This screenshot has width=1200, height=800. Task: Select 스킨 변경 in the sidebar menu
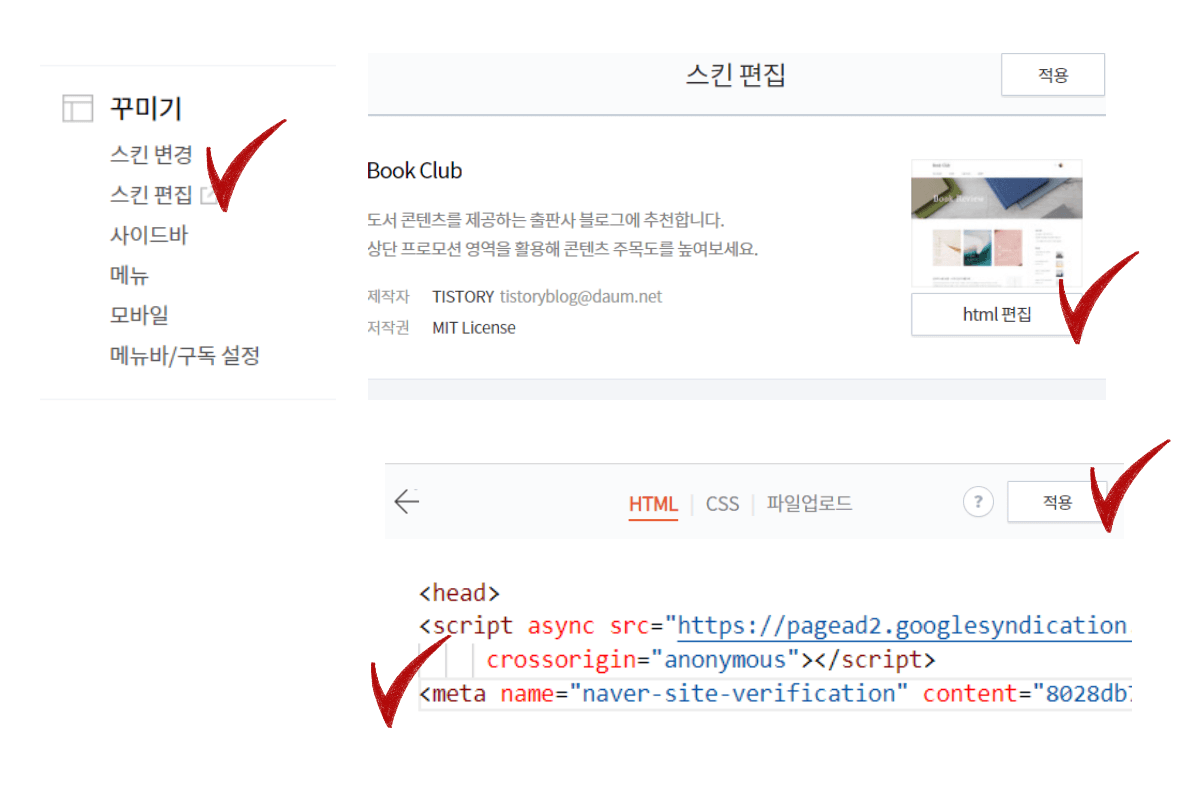(152, 155)
